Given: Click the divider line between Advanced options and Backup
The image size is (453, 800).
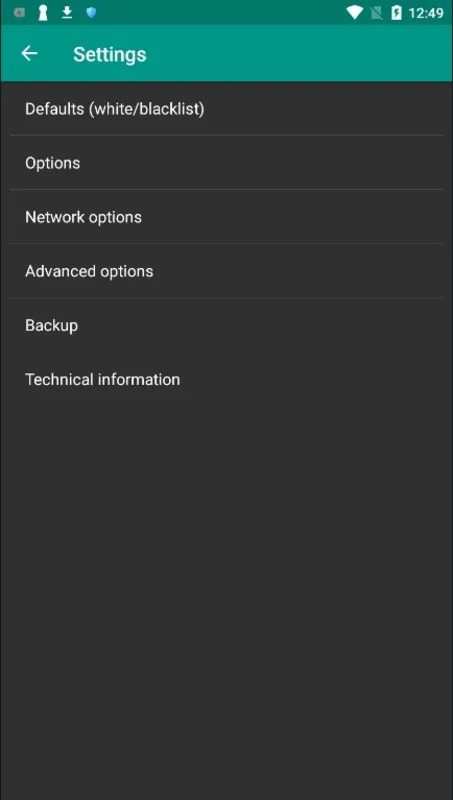Looking at the screenshot, I should click(226, 298).
